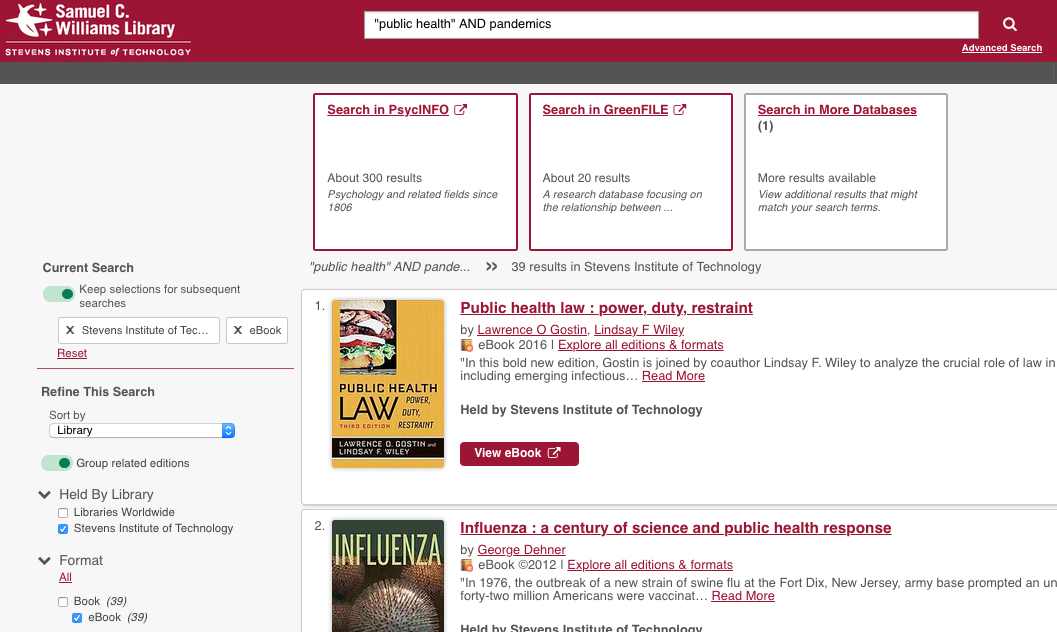Click the Public Health Law book cover
This screenshot has height=632, width=1057.
[x=388, y=384]
